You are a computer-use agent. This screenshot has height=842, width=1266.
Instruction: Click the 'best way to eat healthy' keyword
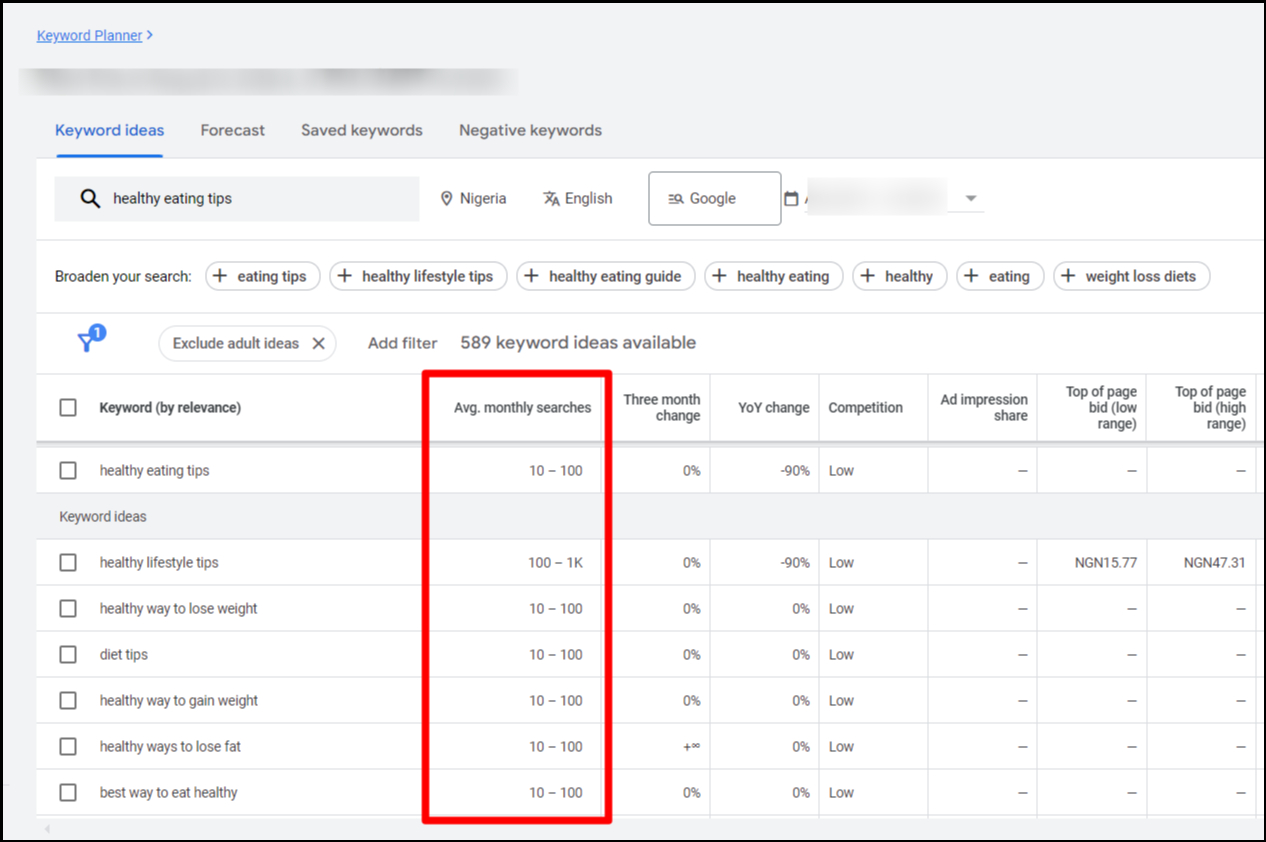pos(169,792)
